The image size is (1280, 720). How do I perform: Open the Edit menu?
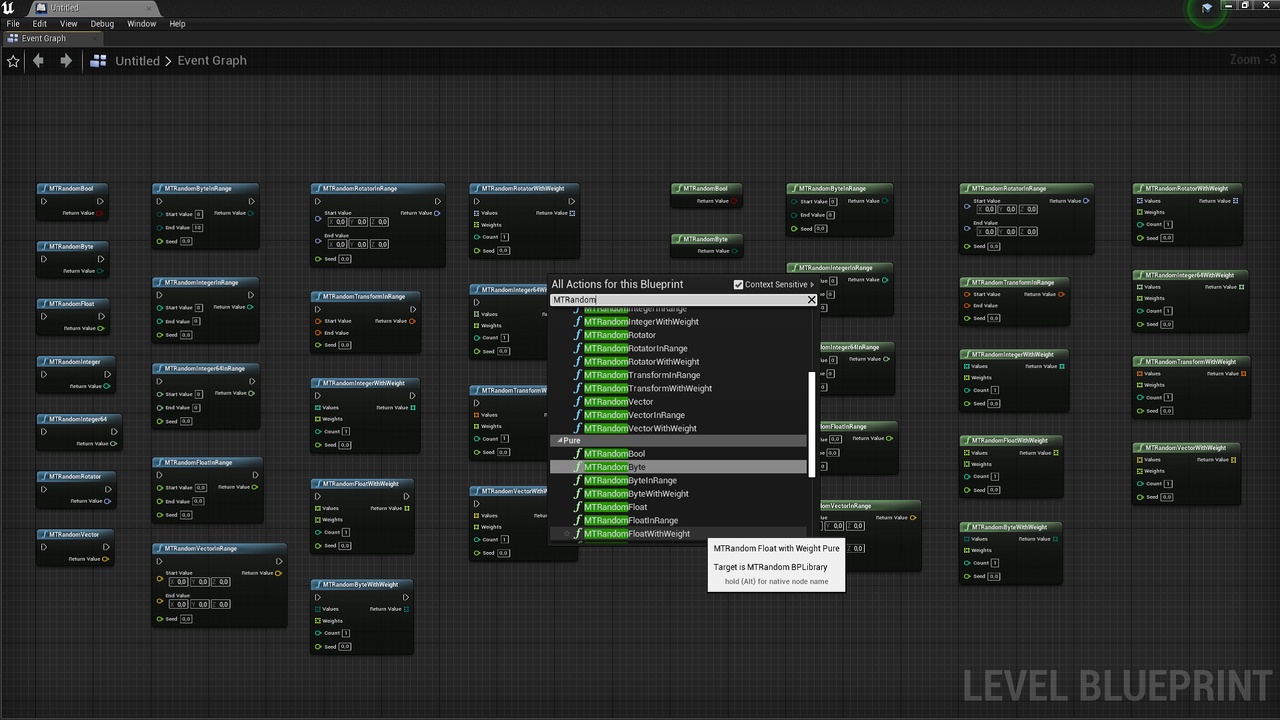click(x=40, y=24)
